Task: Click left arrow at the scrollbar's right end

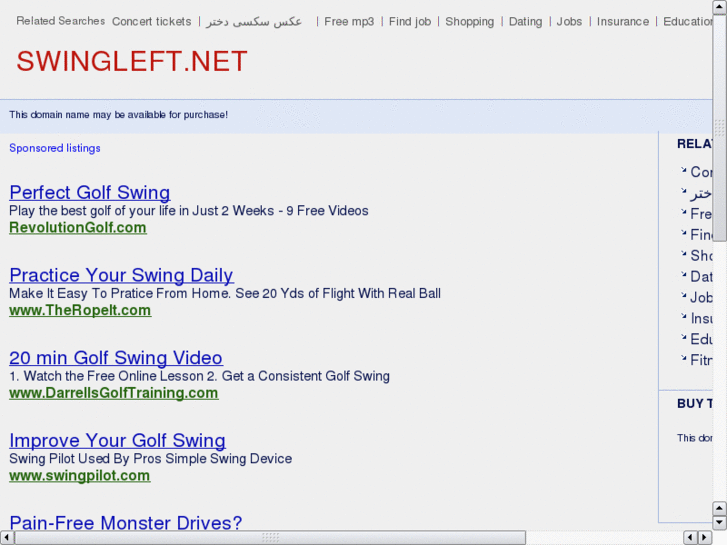Action: [690, 538]
